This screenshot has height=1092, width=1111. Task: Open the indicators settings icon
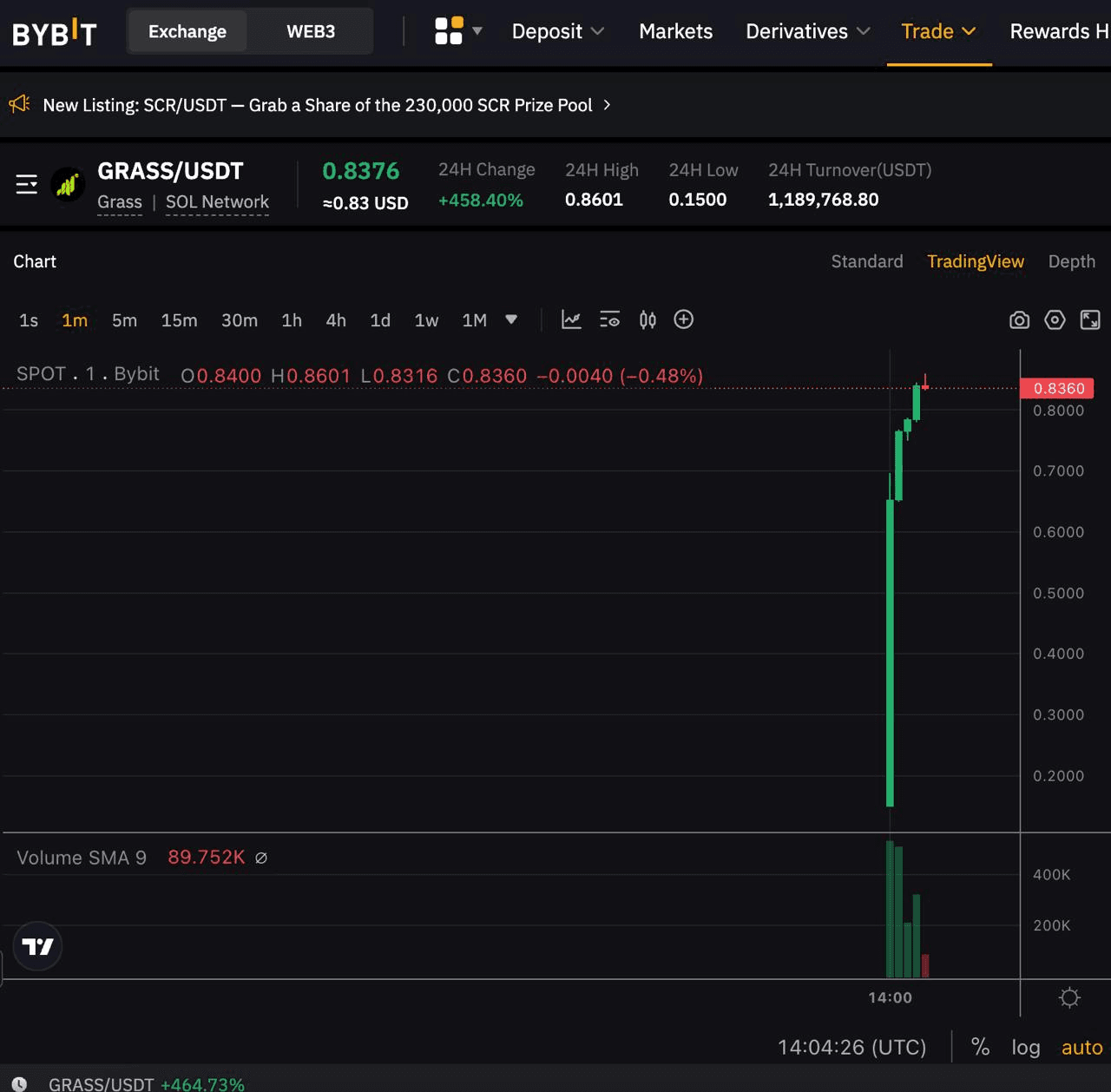pos(609,319)
